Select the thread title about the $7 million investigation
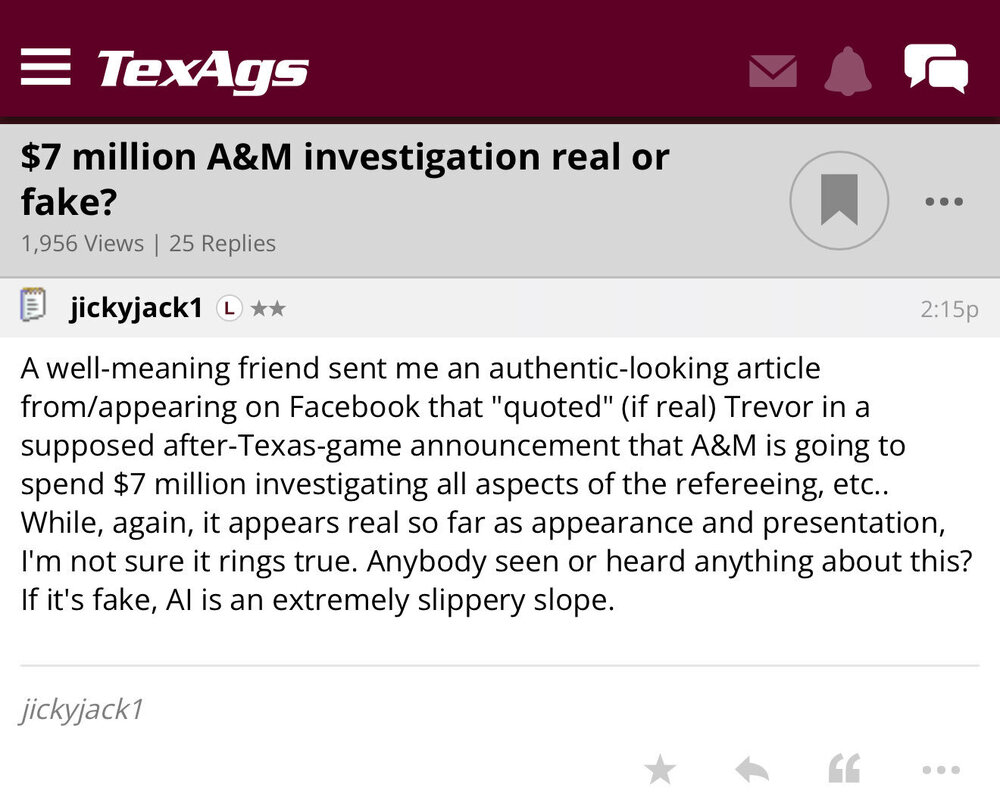The height and width of the screenshot is (806, 1000). [343, 177]
